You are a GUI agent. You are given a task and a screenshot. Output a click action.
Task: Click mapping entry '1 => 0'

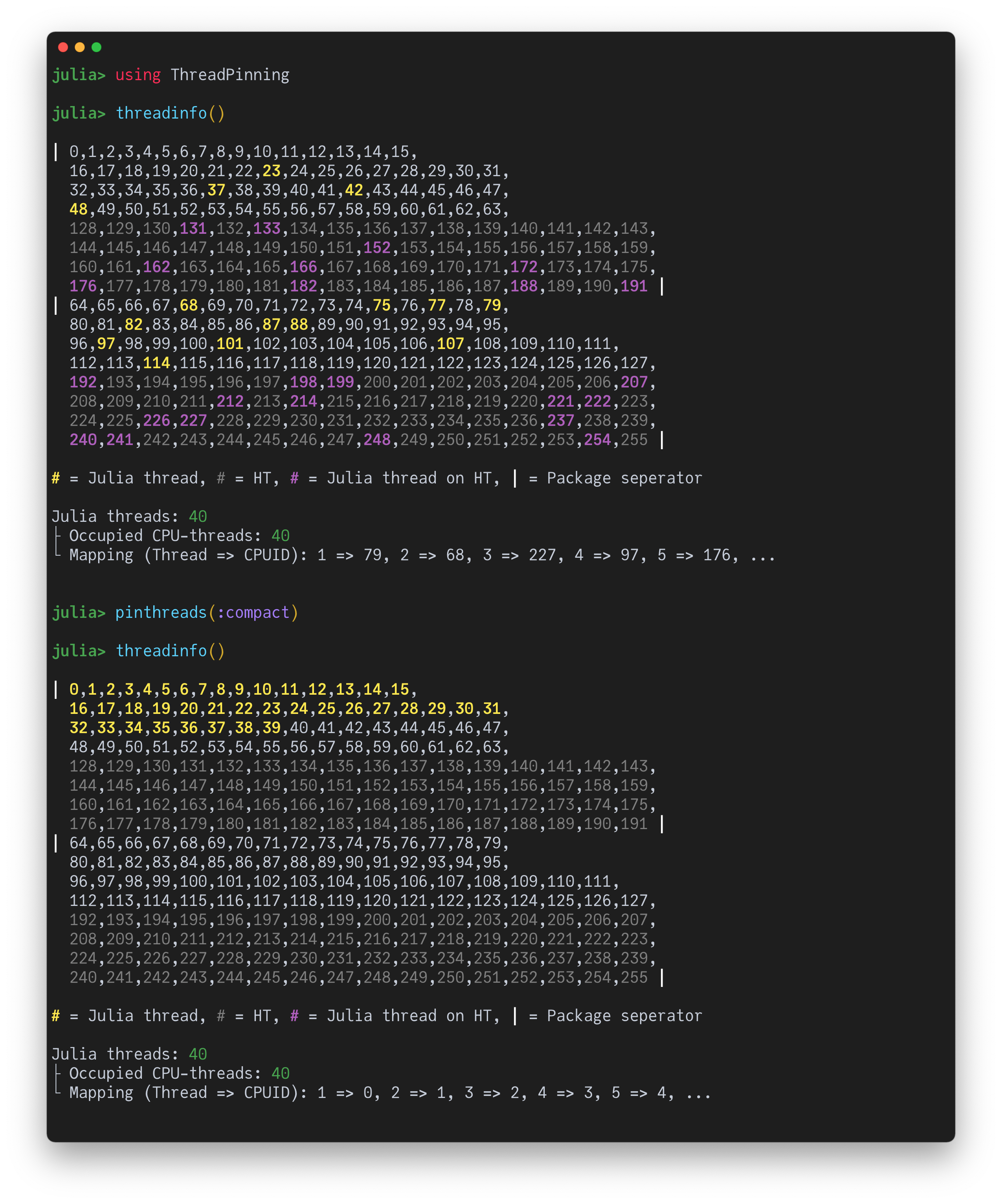344,1093
